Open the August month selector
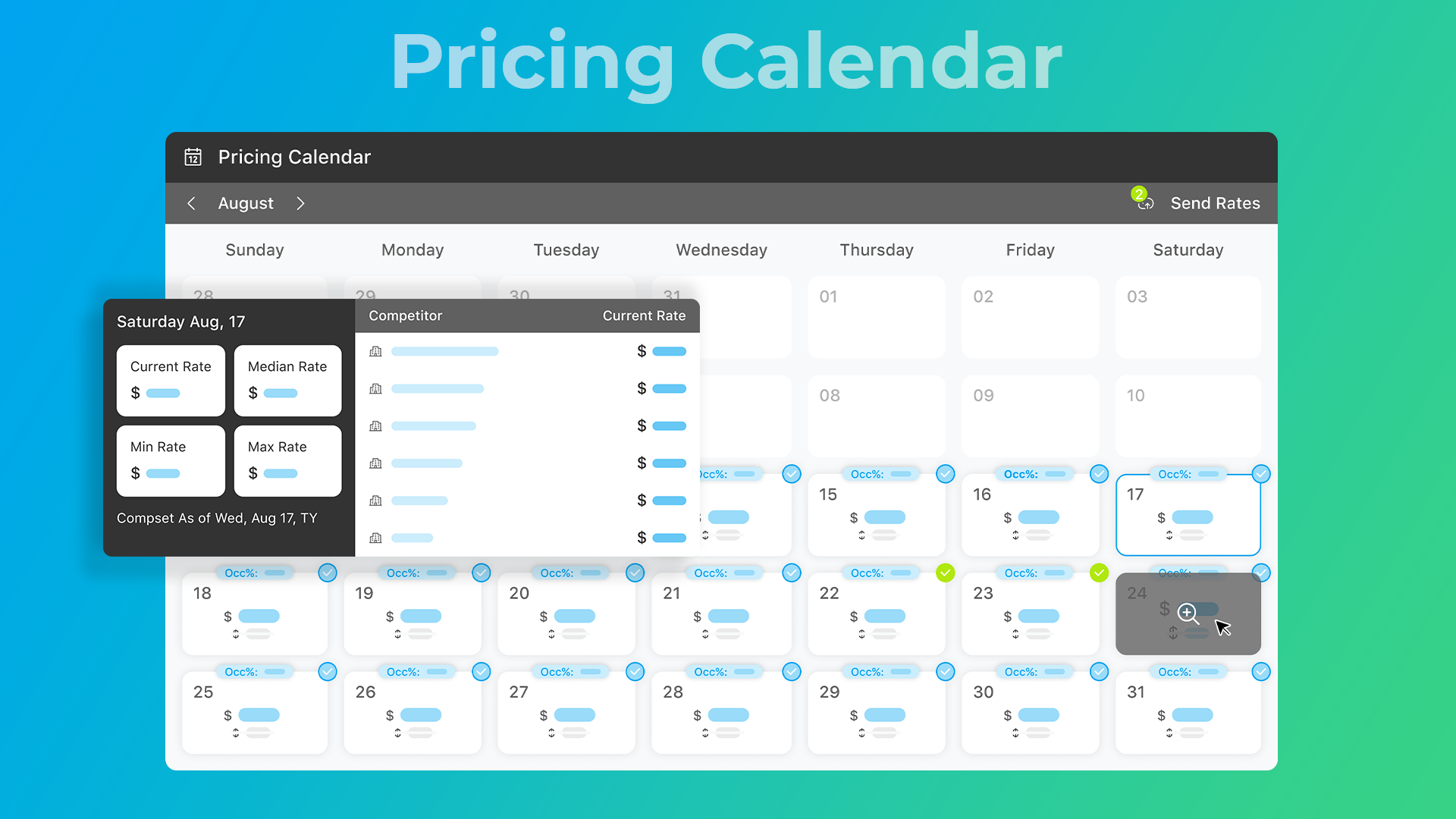Screen dimensions: 1456x819 246,203
